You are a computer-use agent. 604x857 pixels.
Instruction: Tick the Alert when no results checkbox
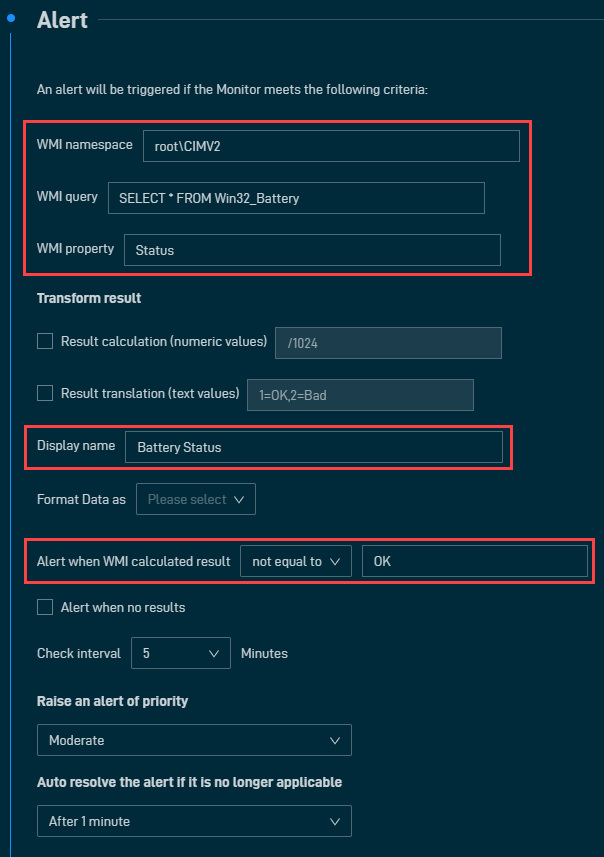(x=45, y=607)
